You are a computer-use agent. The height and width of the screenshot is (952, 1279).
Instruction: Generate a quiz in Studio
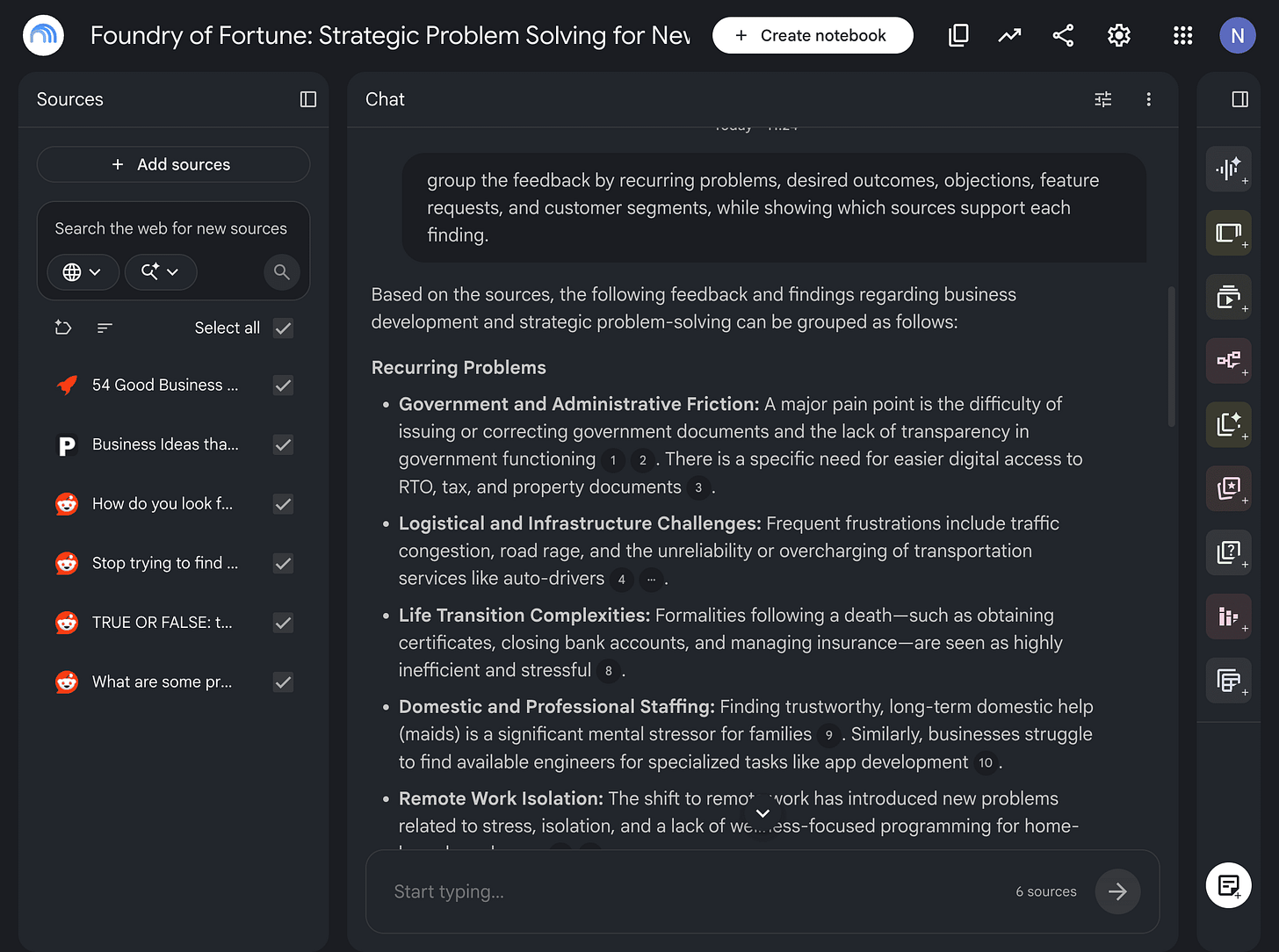pyautogui.click(x=1228, y=552)
